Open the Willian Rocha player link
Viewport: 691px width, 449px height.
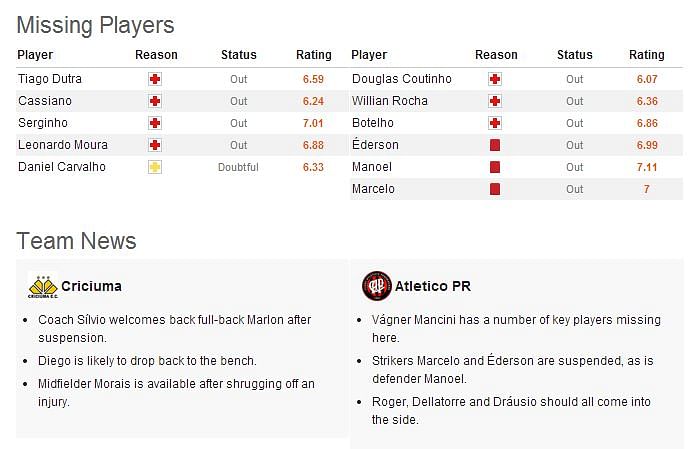point(390,101)
